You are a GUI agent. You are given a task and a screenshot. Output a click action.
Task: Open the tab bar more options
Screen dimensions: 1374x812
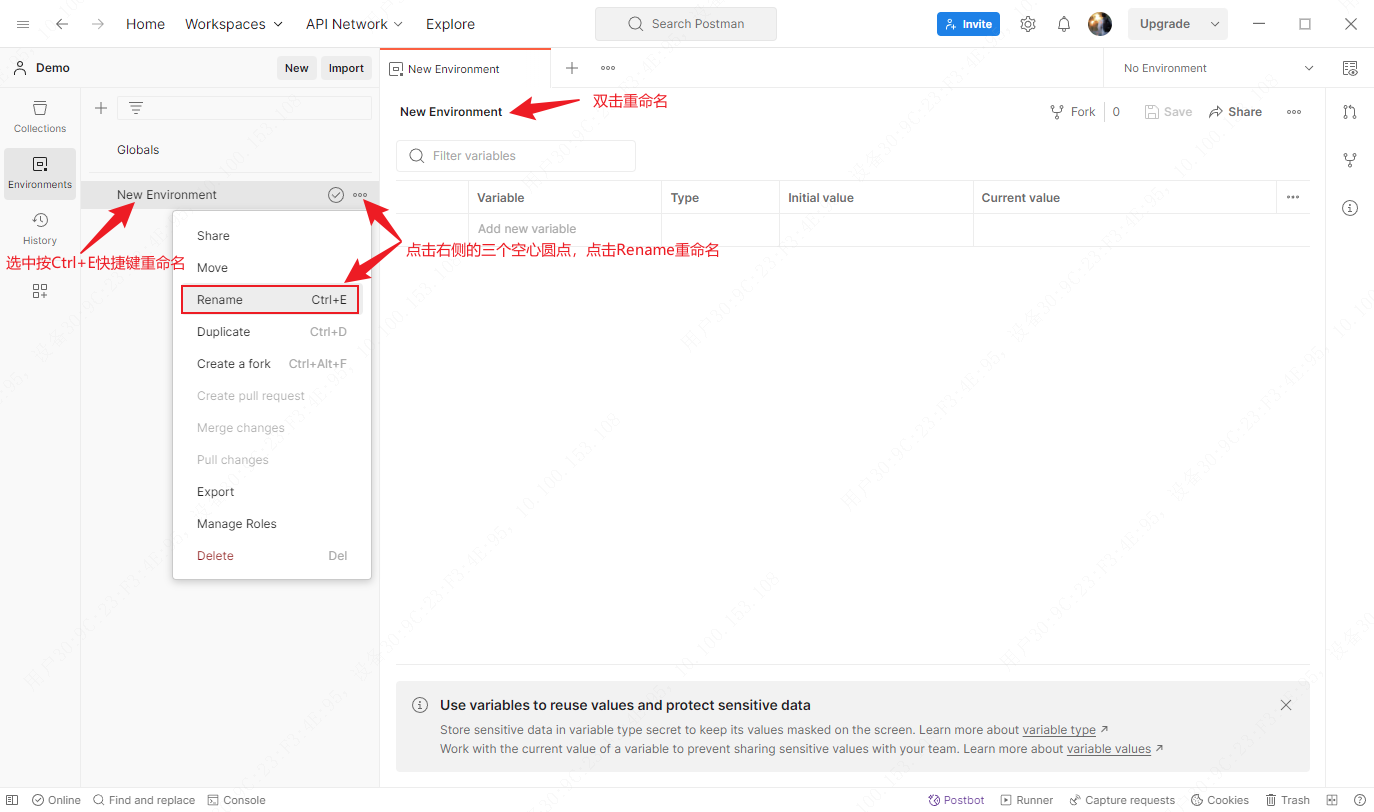point(608,68)
